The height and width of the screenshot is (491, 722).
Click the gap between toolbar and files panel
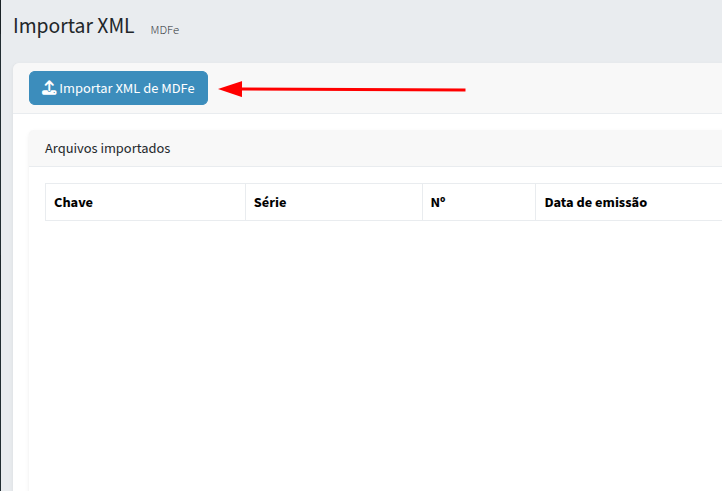pos(370,121)
